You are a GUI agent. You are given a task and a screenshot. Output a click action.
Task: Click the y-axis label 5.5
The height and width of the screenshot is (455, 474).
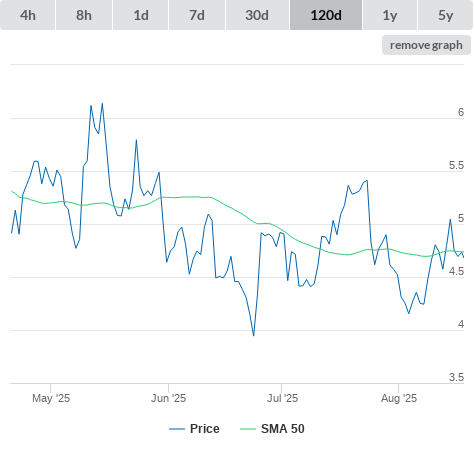coord(456,165)
